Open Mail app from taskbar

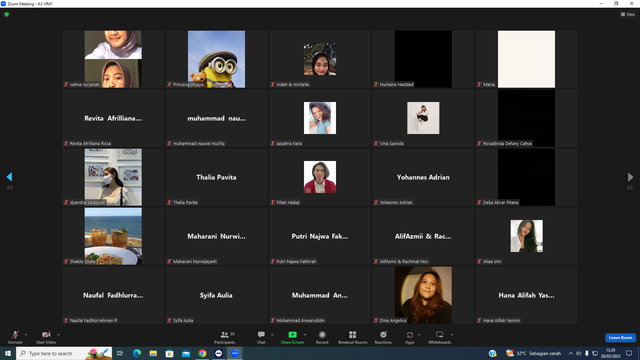click(186, 353)
